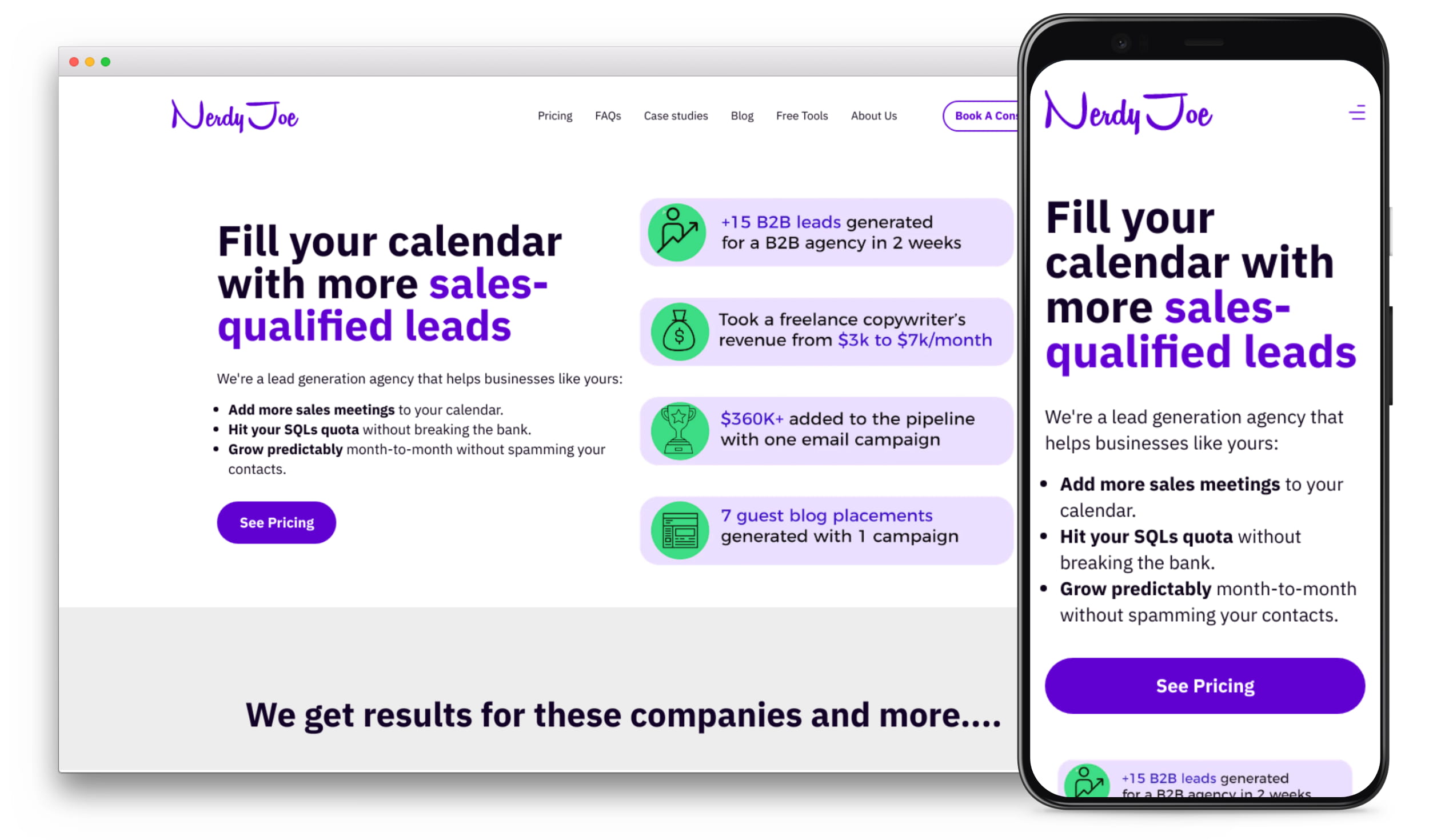This screenshot has width=1429, height=840.
Task: Click the NerdyJoe logo on desktop
Action: click(x=234, y=115)
